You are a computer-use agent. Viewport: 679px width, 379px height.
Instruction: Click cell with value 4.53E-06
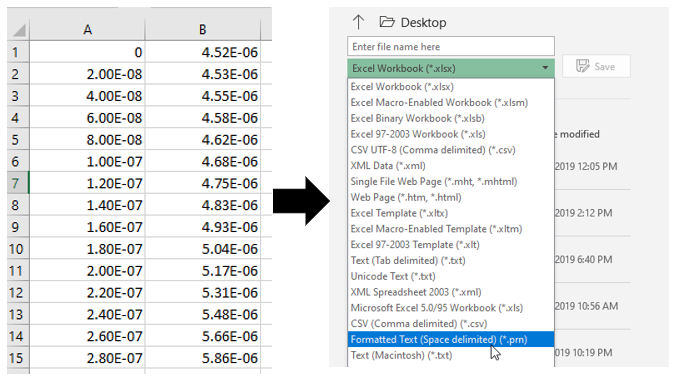203,74
